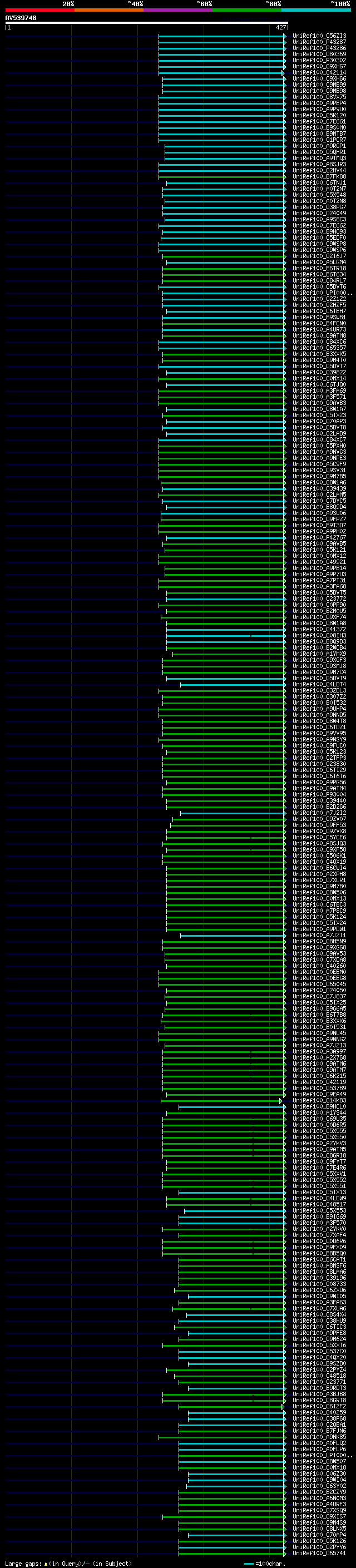Select hit name UniRef100_Q8LNX5

[x=319, y=1529]
